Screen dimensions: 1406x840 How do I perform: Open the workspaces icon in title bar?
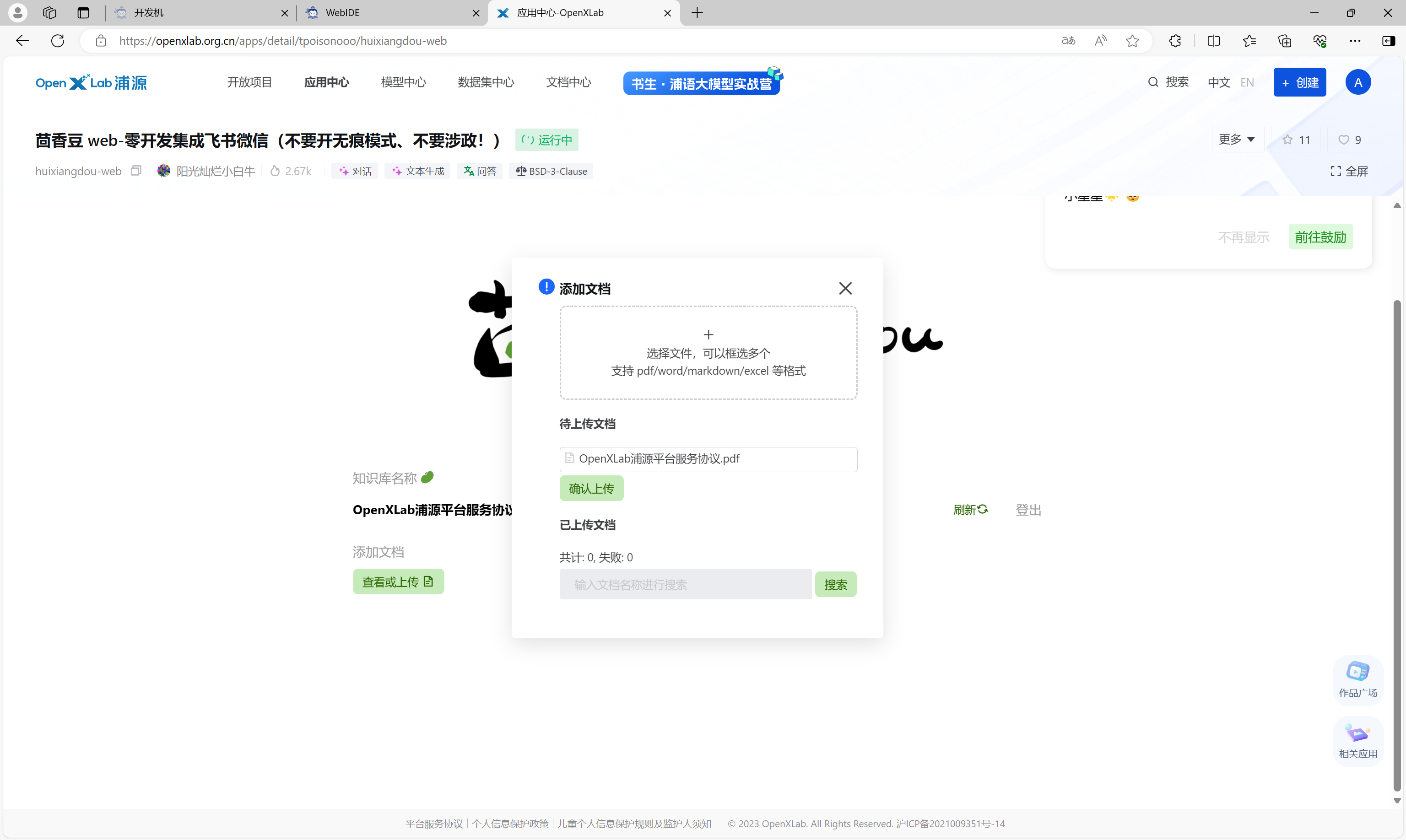pos(50,12)
